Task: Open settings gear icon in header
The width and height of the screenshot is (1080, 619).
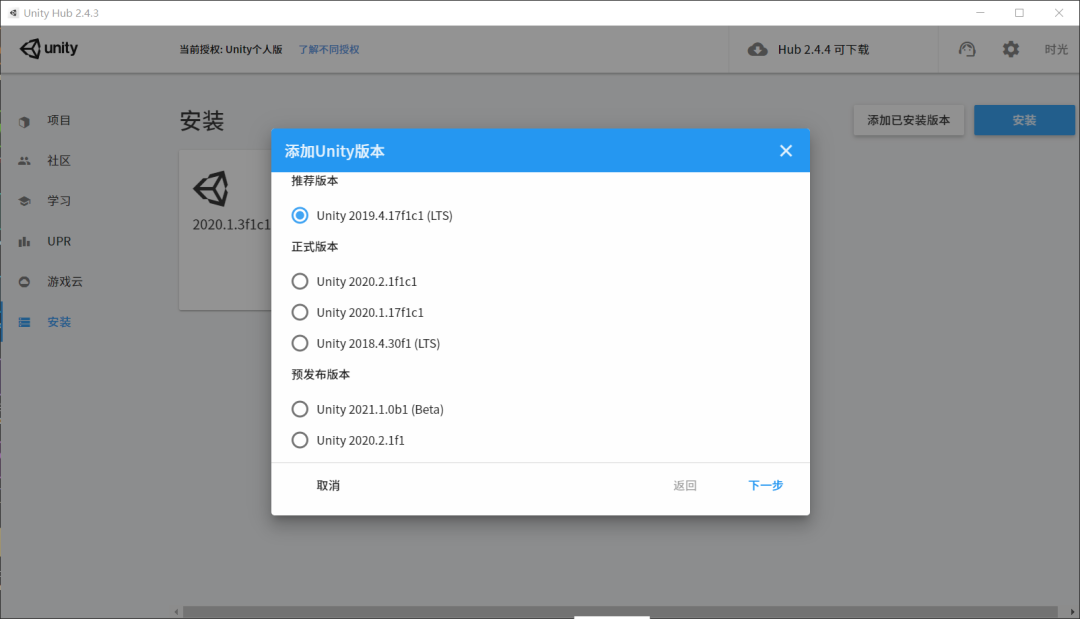Action: click(x=1010, y=50)
